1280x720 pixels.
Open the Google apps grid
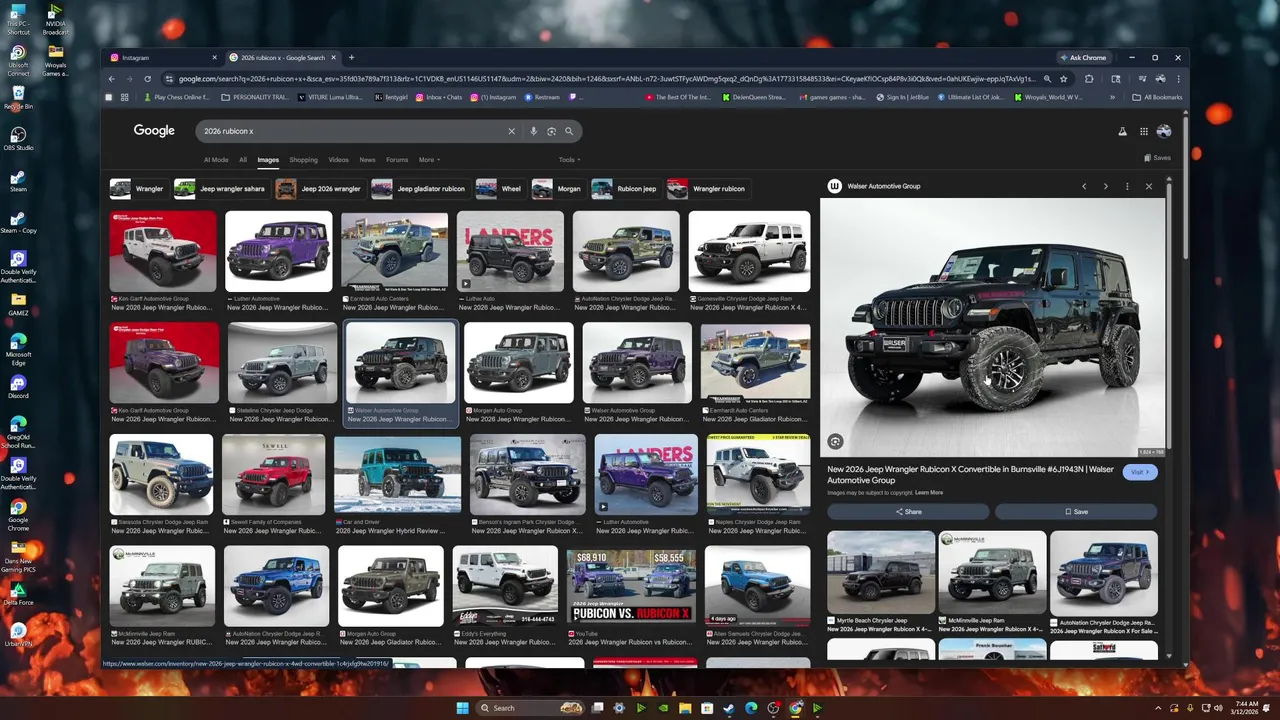[1143, 131]
